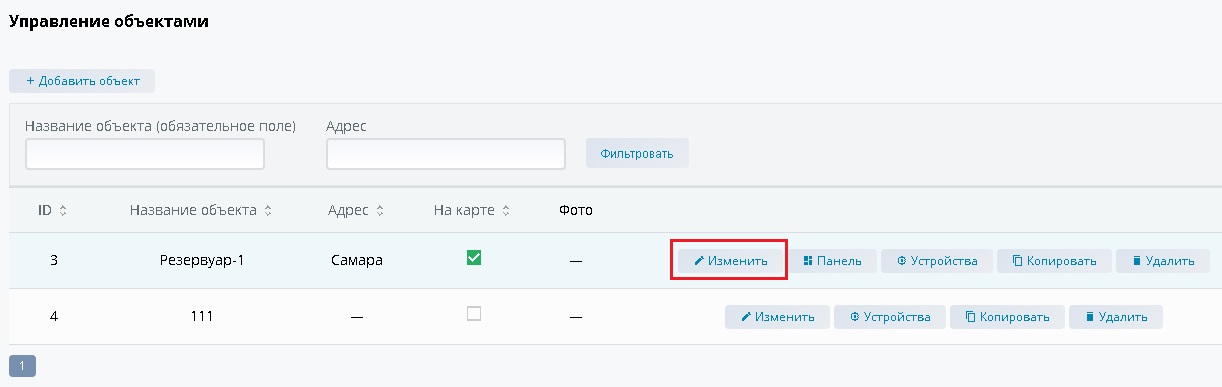The image size is (1222, 387).
Task: Focus the Название объекта filter field
Action: [145, 154]
